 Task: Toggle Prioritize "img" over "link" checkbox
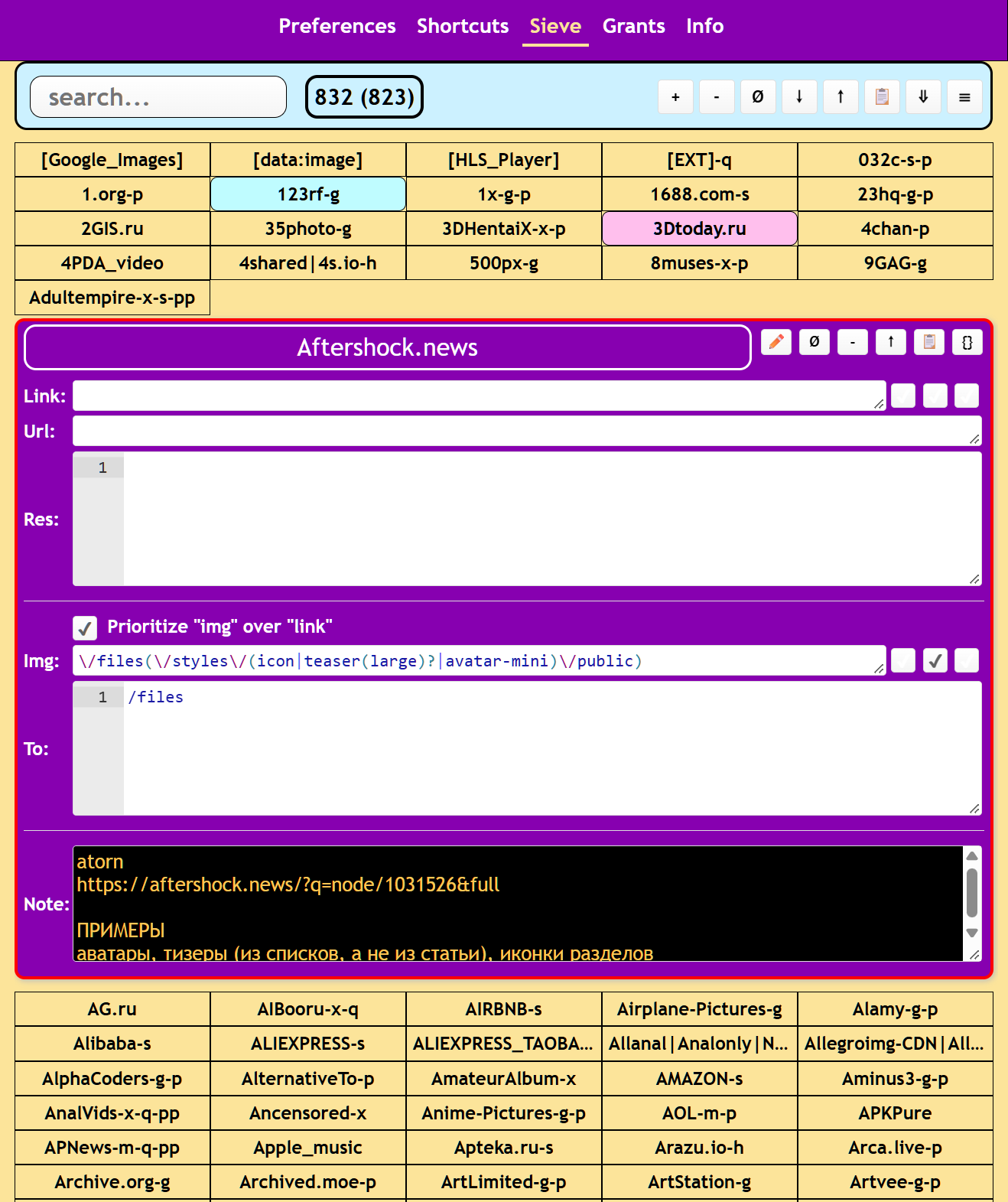pos(85,628)
